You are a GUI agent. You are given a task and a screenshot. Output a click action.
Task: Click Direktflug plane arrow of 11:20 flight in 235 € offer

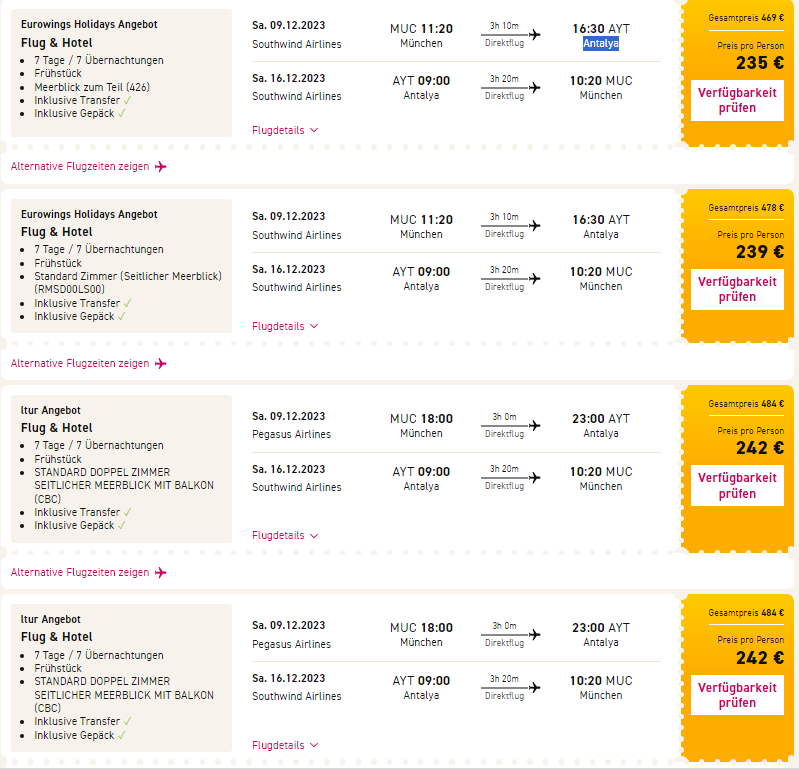(534, 34)
